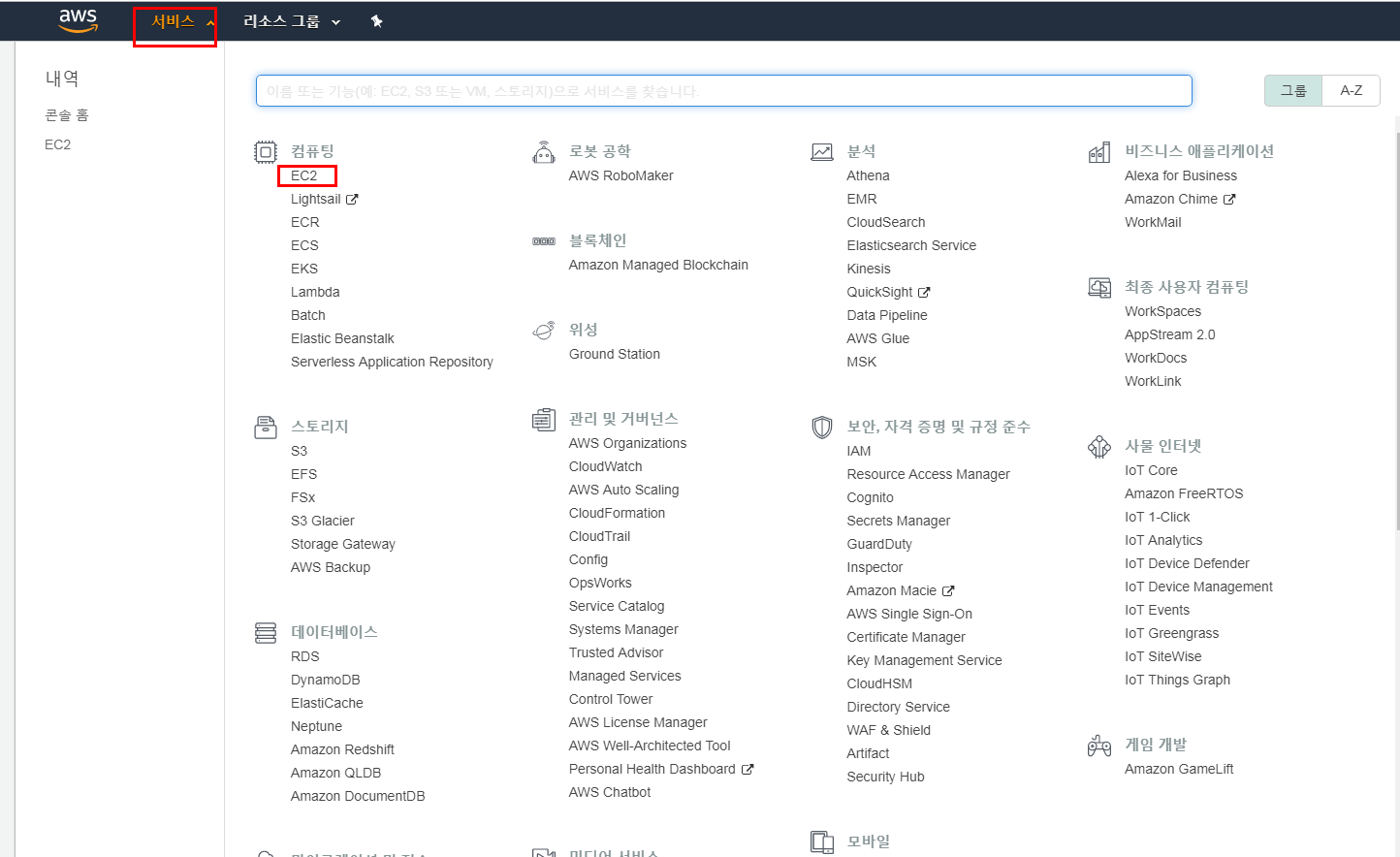Viewport: 1400px width, 857px height.
Task: Click the 컴퓨팅 chip icon
Action: pyautogui.click(x=266, y=152)
